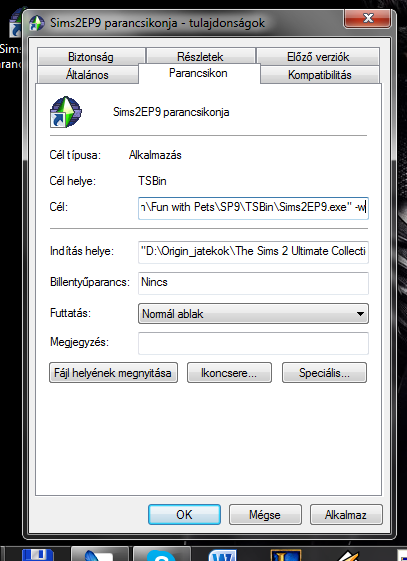Click the Fájl helyének megnyitása button

pyautogui.click(x=113, y=373)
